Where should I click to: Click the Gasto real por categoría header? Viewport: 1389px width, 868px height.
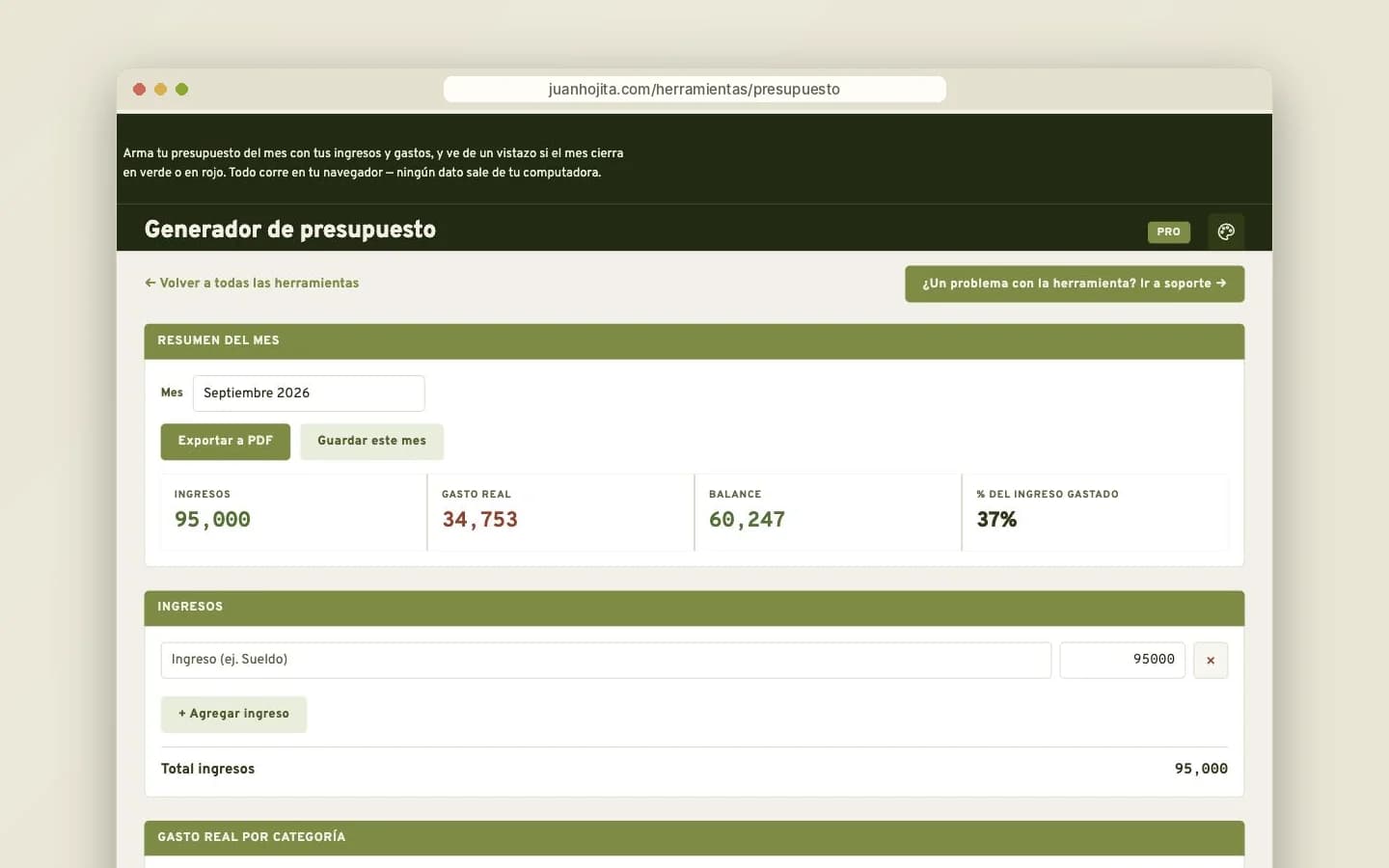point(694,837)
